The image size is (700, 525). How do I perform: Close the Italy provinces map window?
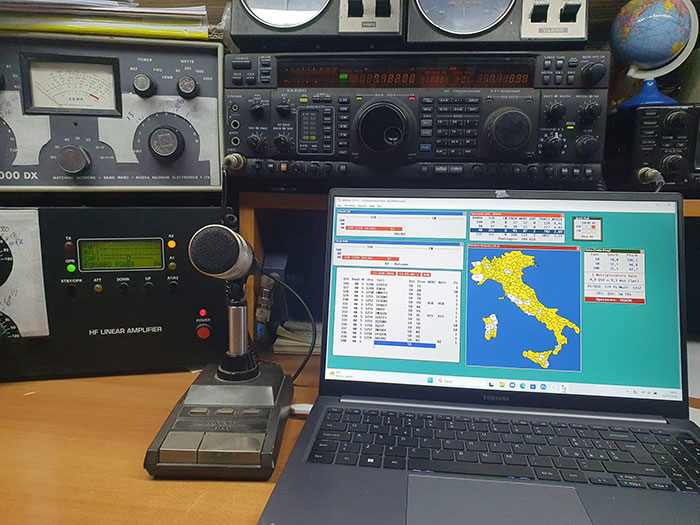tap(577, 249)
